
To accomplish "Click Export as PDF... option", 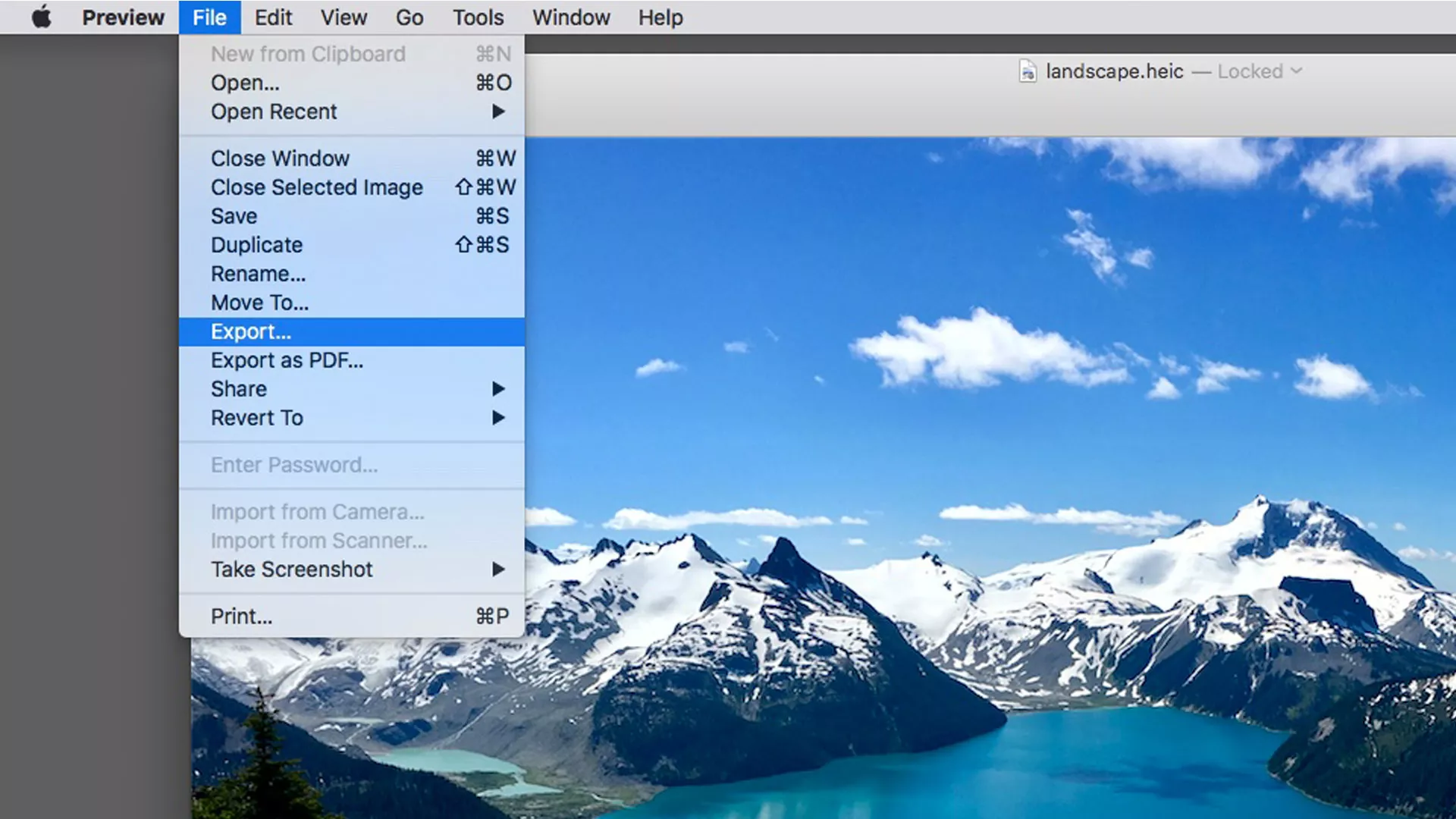I will point(286,360).
